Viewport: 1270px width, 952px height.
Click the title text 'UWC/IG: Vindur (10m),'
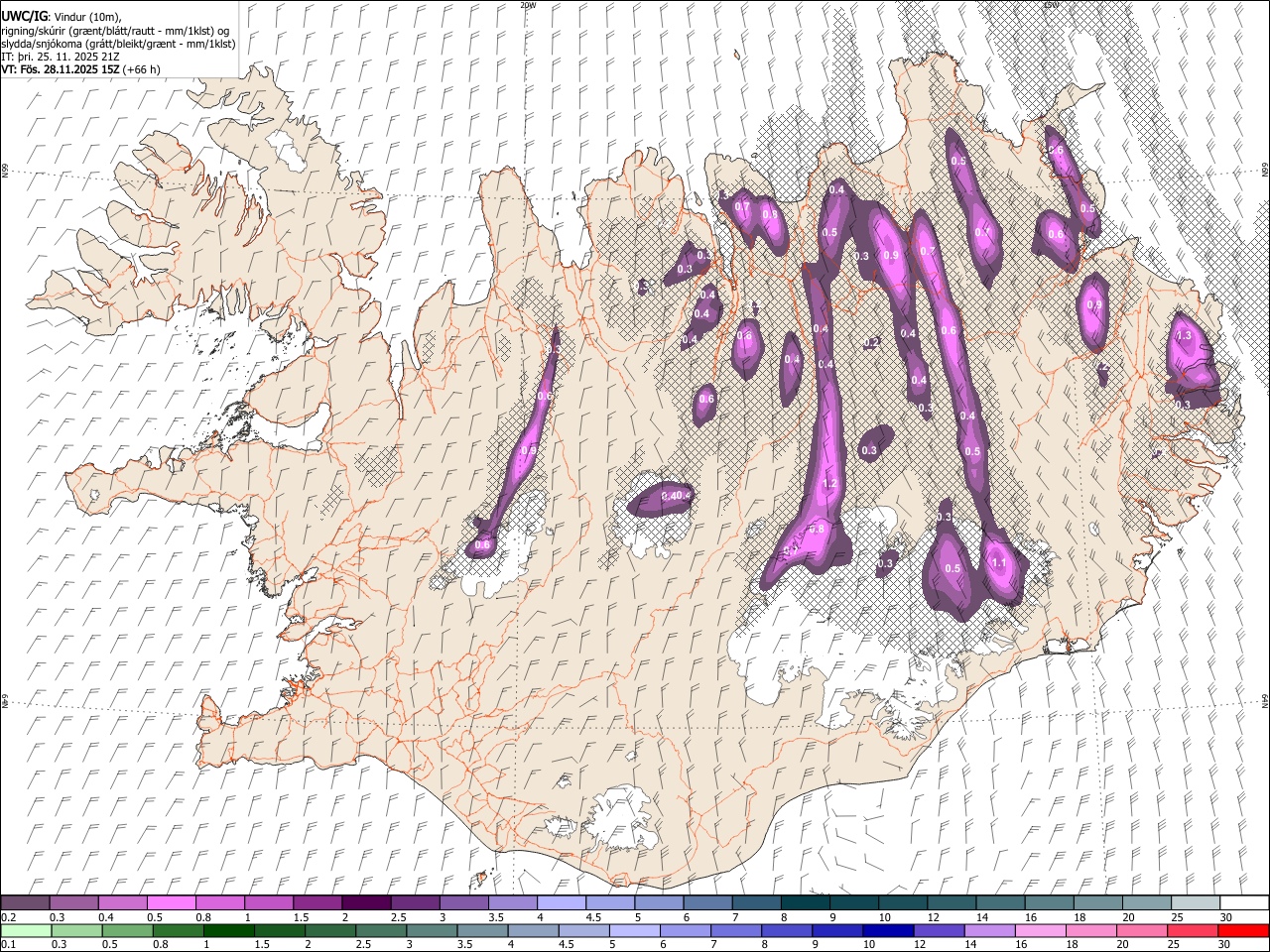tap(62, 16)
